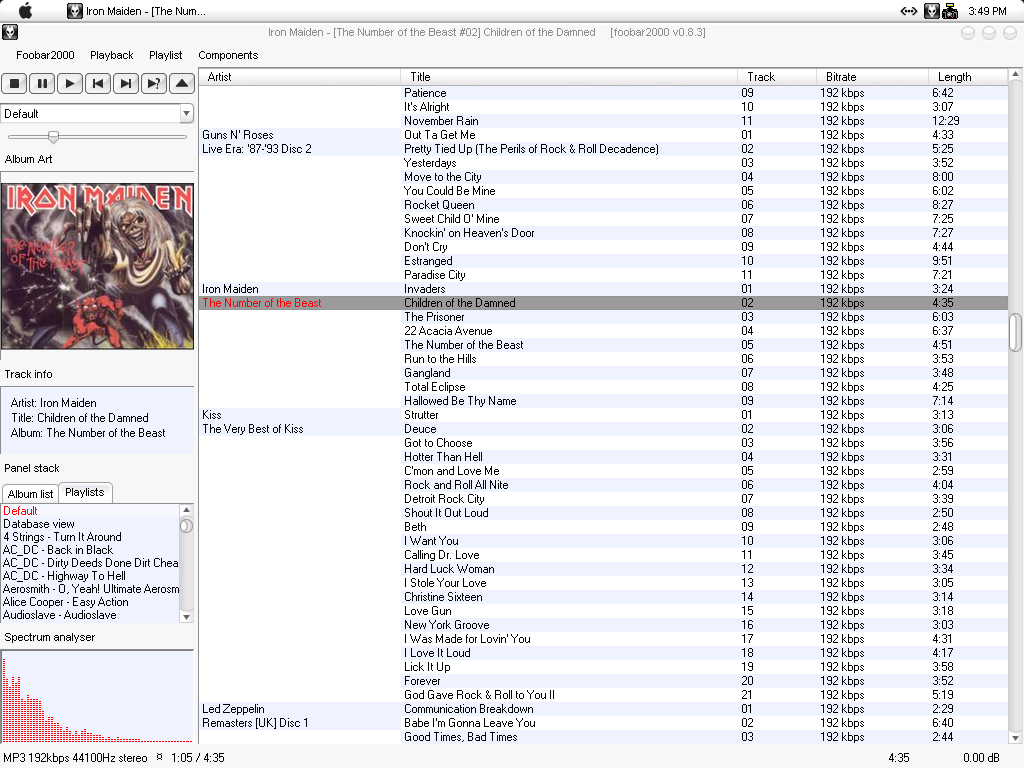The height and width of the screenshot is (768, 1024).
Task: Click the eject/open arrow toolbar button
Action: click(x=181, y=84)
